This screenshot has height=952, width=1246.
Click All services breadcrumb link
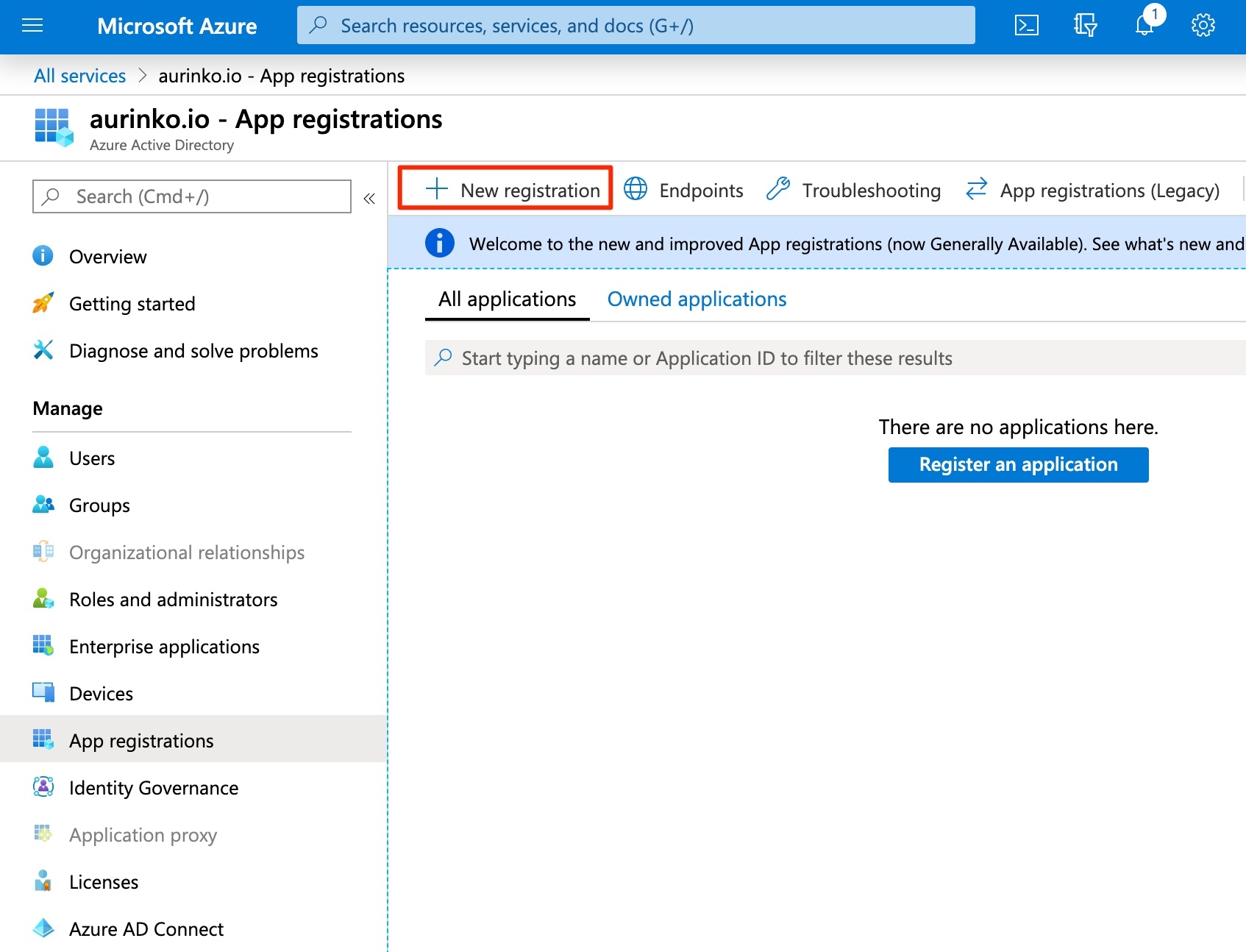coord(79,76)
